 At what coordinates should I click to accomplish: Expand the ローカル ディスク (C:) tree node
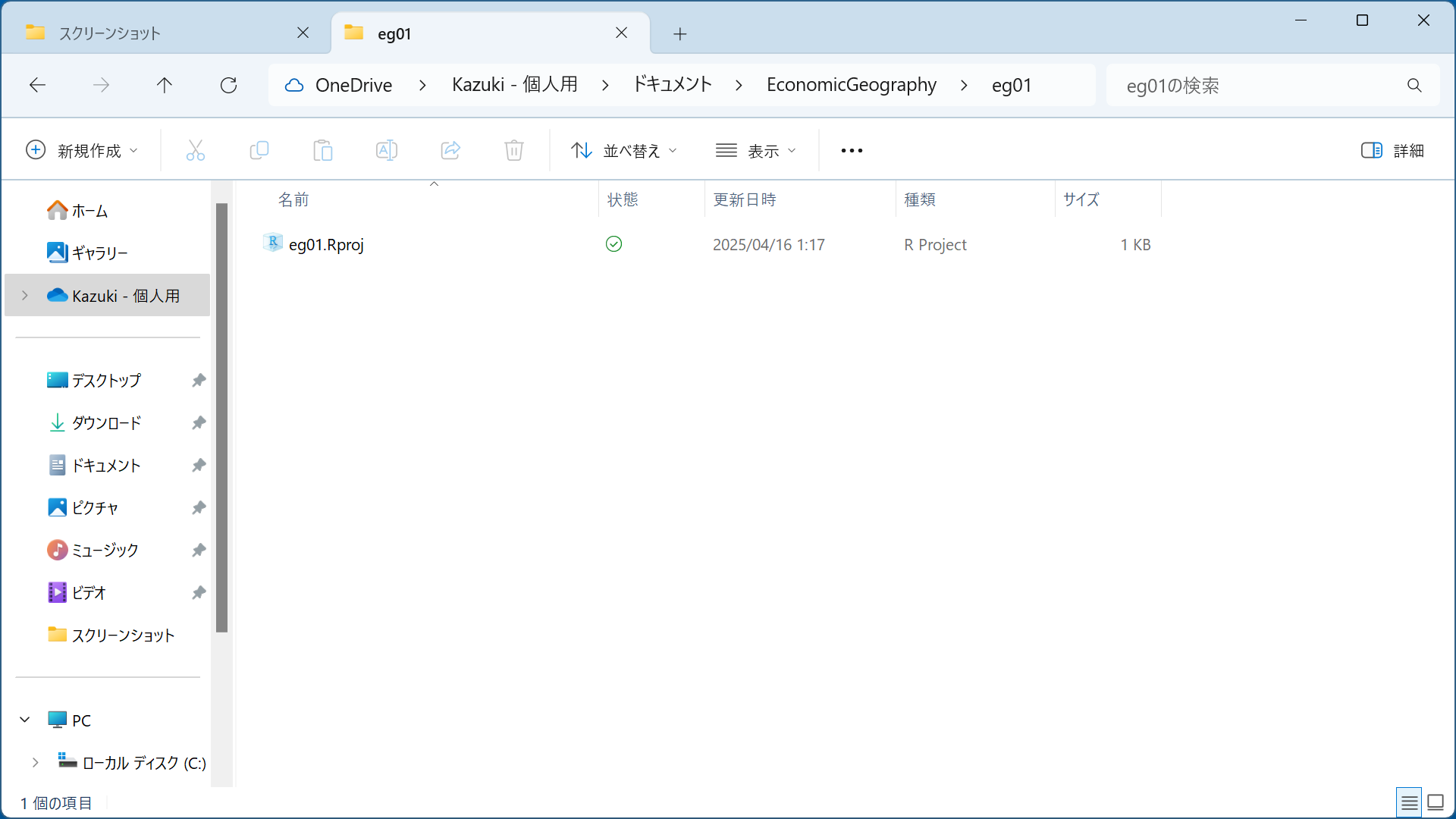coord(35,762)
